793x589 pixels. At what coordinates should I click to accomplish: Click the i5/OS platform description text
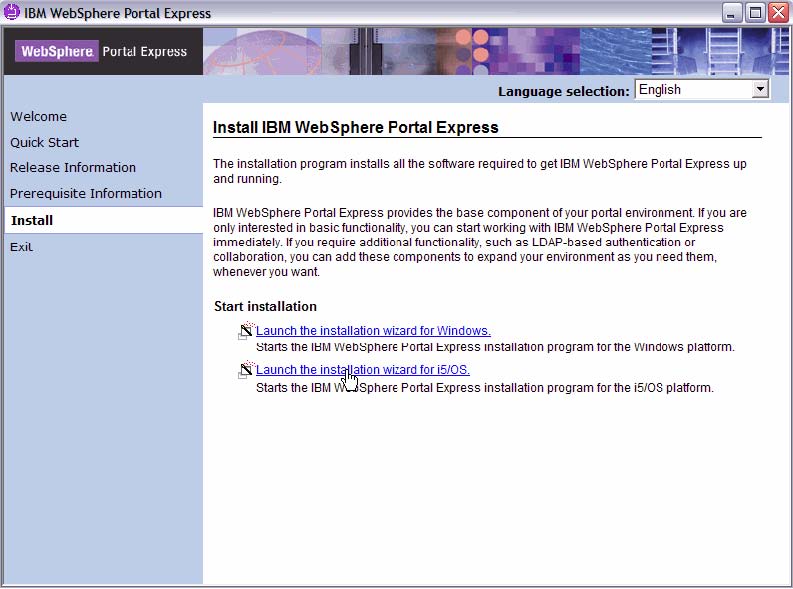[x=484, y=388]
